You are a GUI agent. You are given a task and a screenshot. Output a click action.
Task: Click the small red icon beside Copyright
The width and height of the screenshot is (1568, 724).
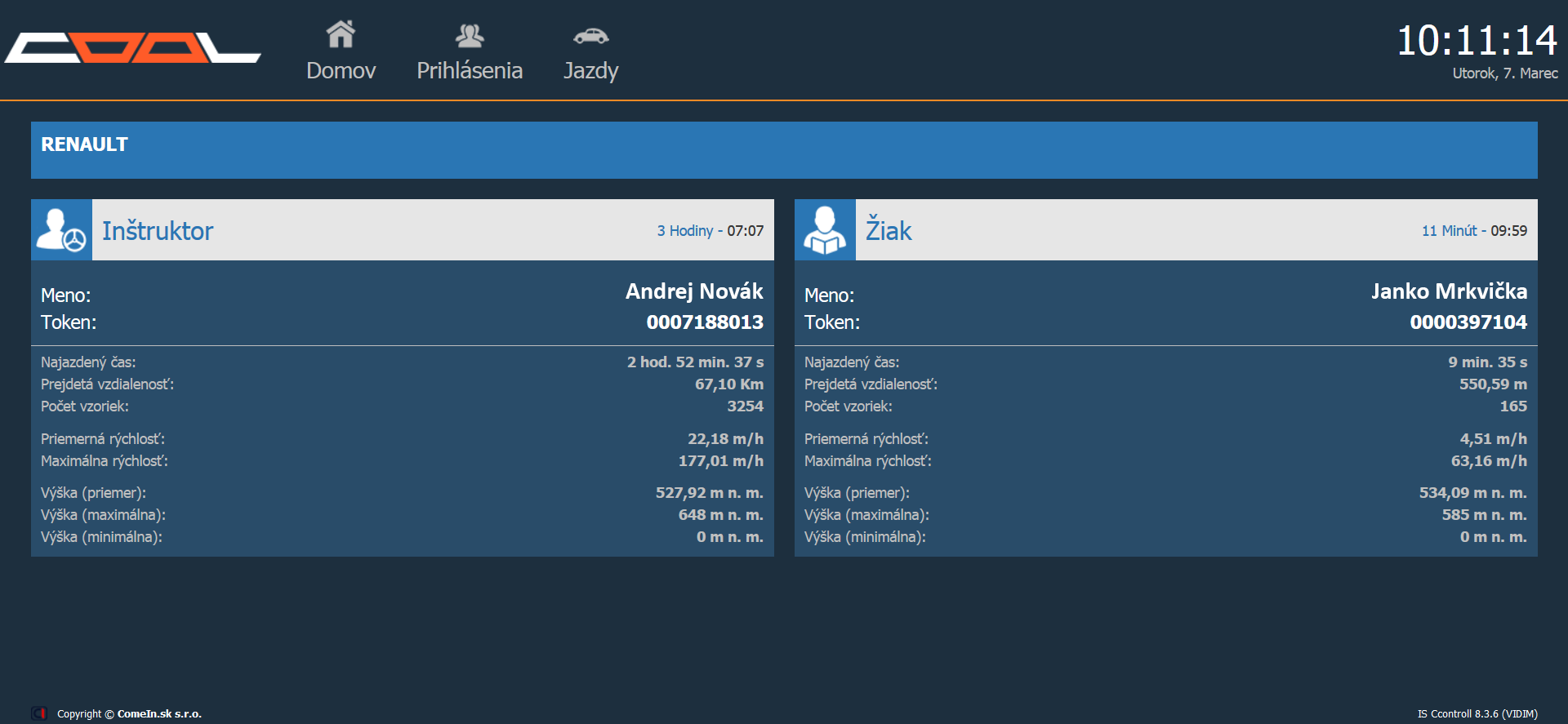39,713
